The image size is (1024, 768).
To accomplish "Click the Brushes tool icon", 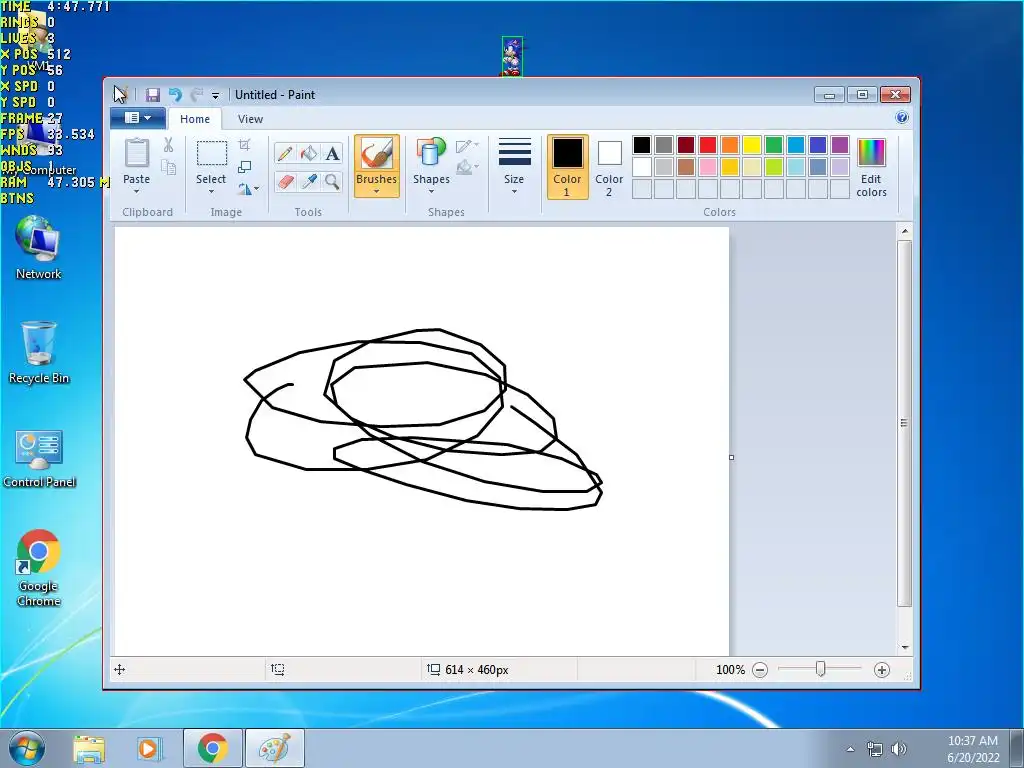I will [x=377, y=154].
